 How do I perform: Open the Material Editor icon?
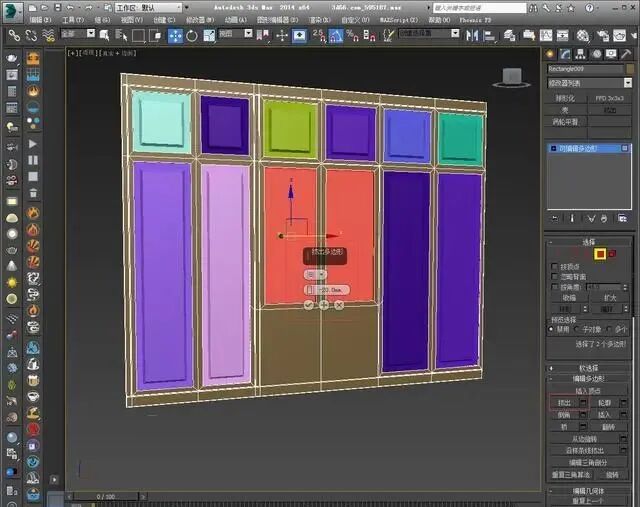tap(583, 36)
